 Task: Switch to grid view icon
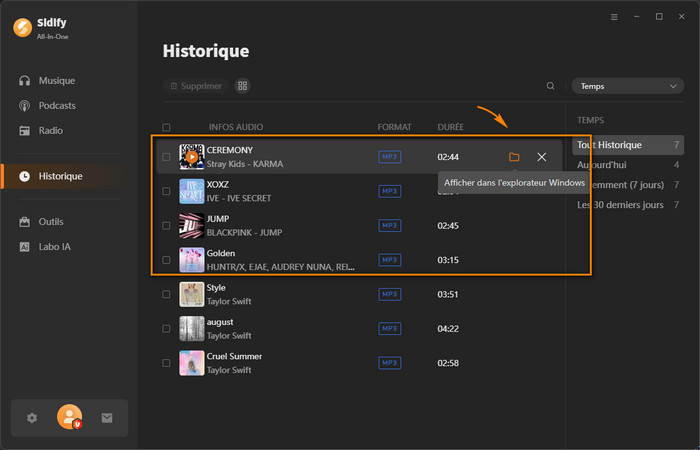click(242, 86)
